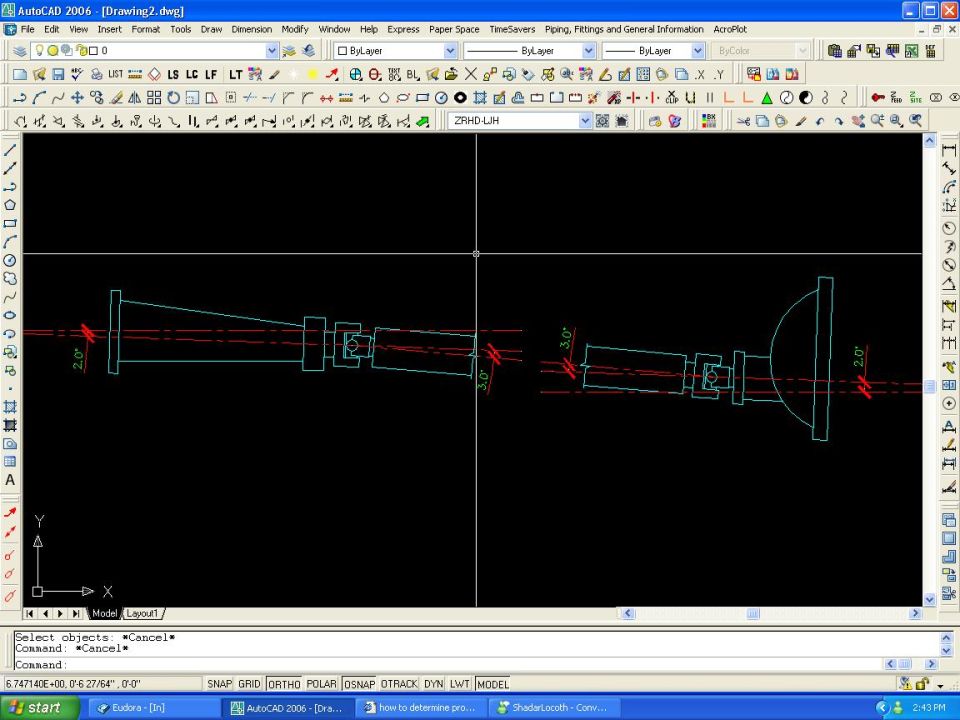
Task: Click the Undo arrow icon
Action: point(820,121)
